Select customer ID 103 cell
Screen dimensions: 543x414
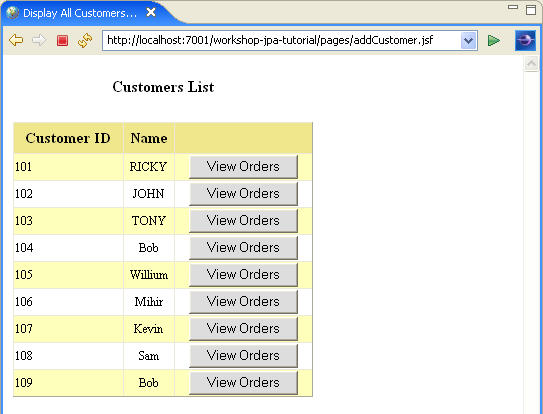coord(68,221)
